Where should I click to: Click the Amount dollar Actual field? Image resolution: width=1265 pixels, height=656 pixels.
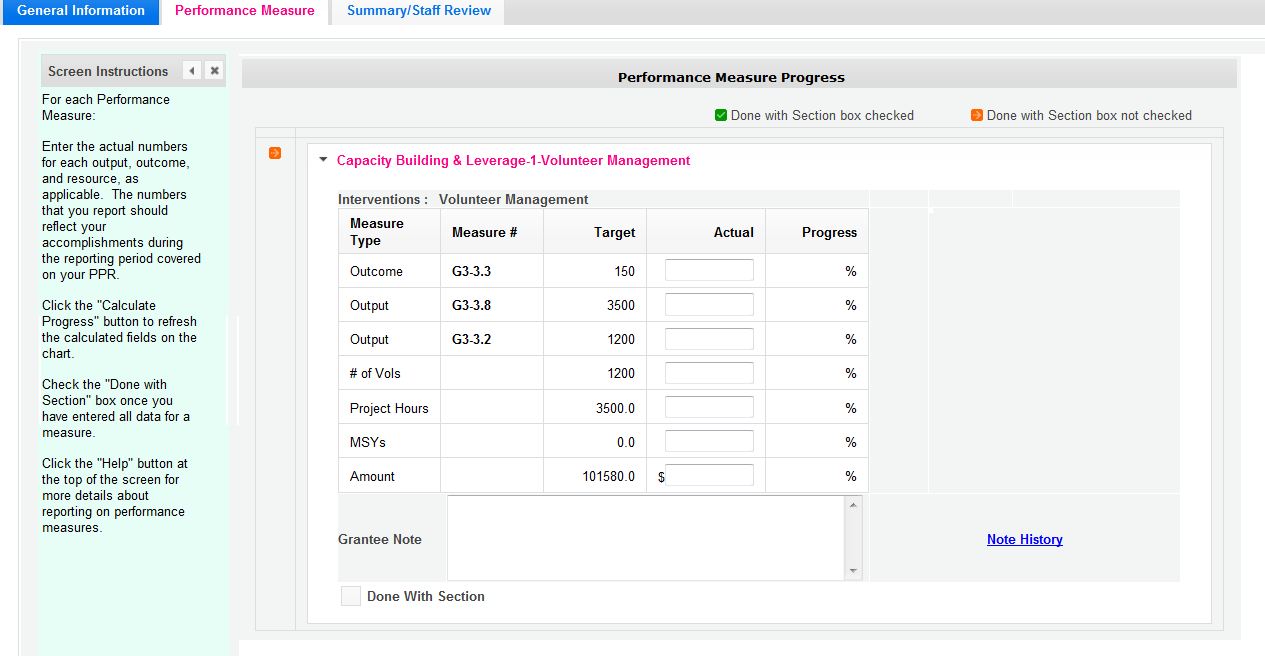click(711, 476)
